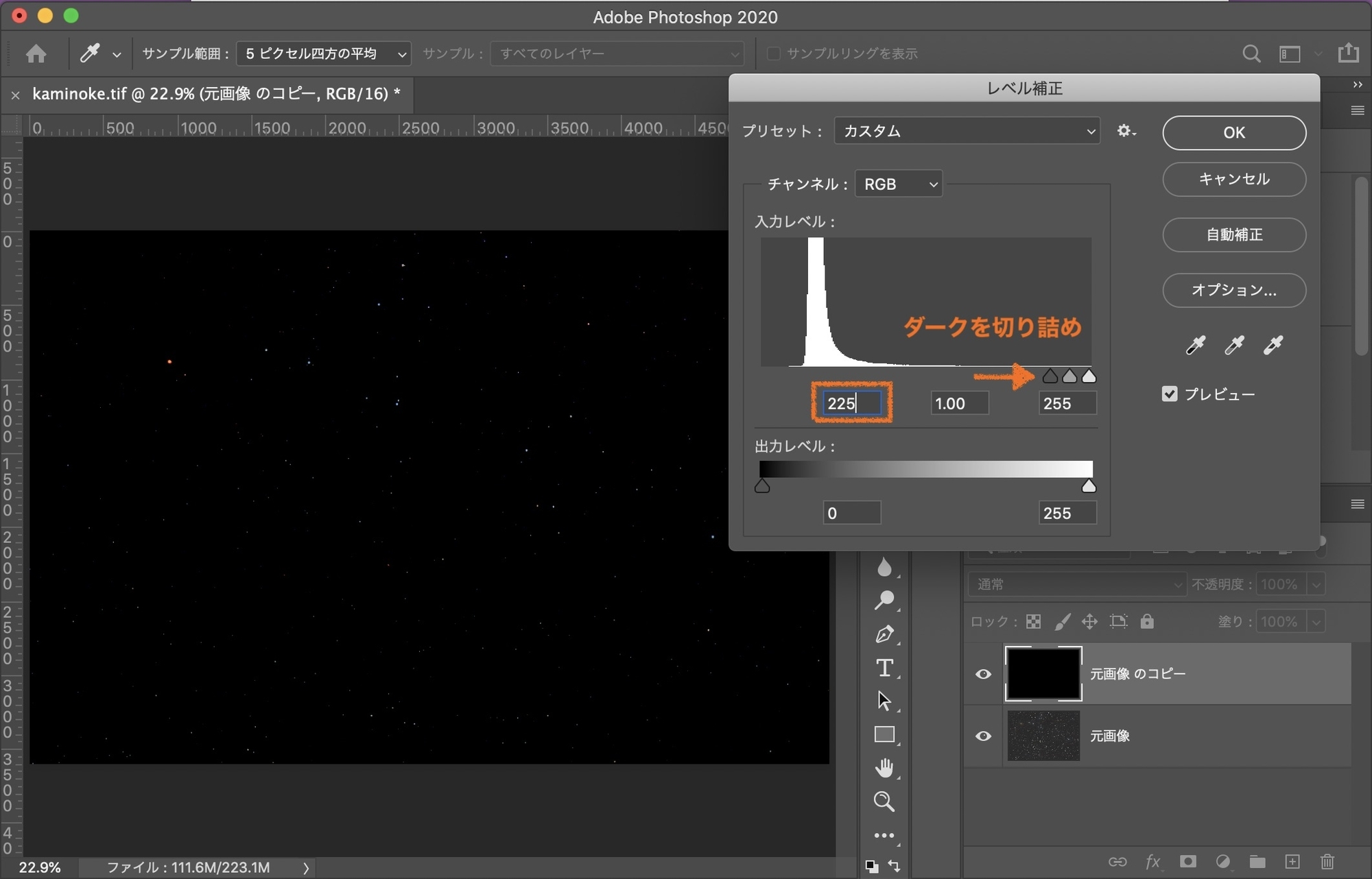Click the input midtone slider triangle
This screenshot has height=879, width=1372.
(x=1069, y=376)
